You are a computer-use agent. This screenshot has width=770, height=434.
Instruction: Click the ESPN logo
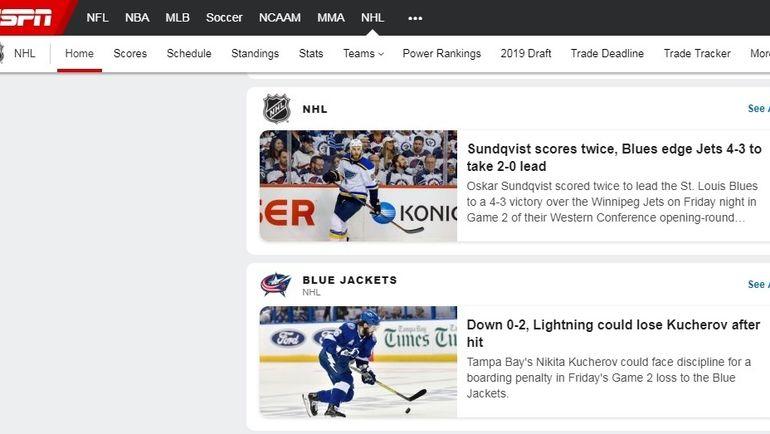(28, 17)
